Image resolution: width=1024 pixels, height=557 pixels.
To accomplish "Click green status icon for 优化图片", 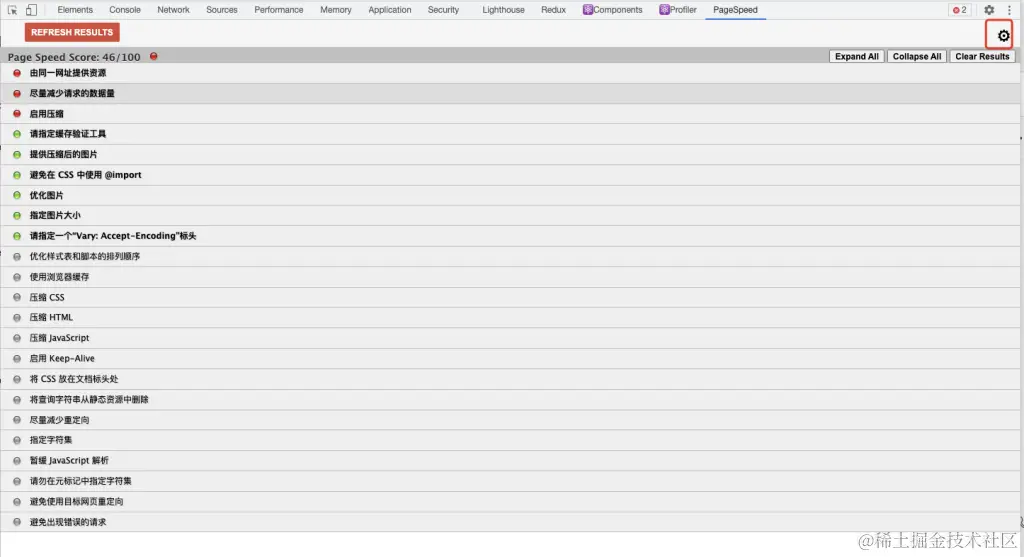I will 17,195.
